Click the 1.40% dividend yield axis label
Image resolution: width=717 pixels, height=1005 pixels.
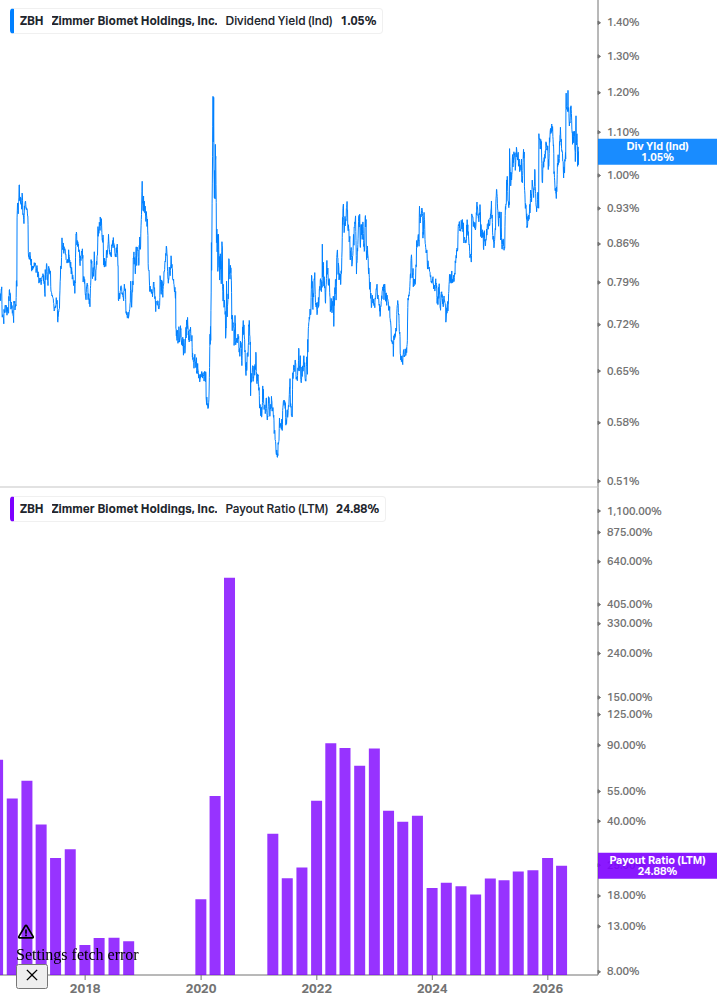click(623, 22)
